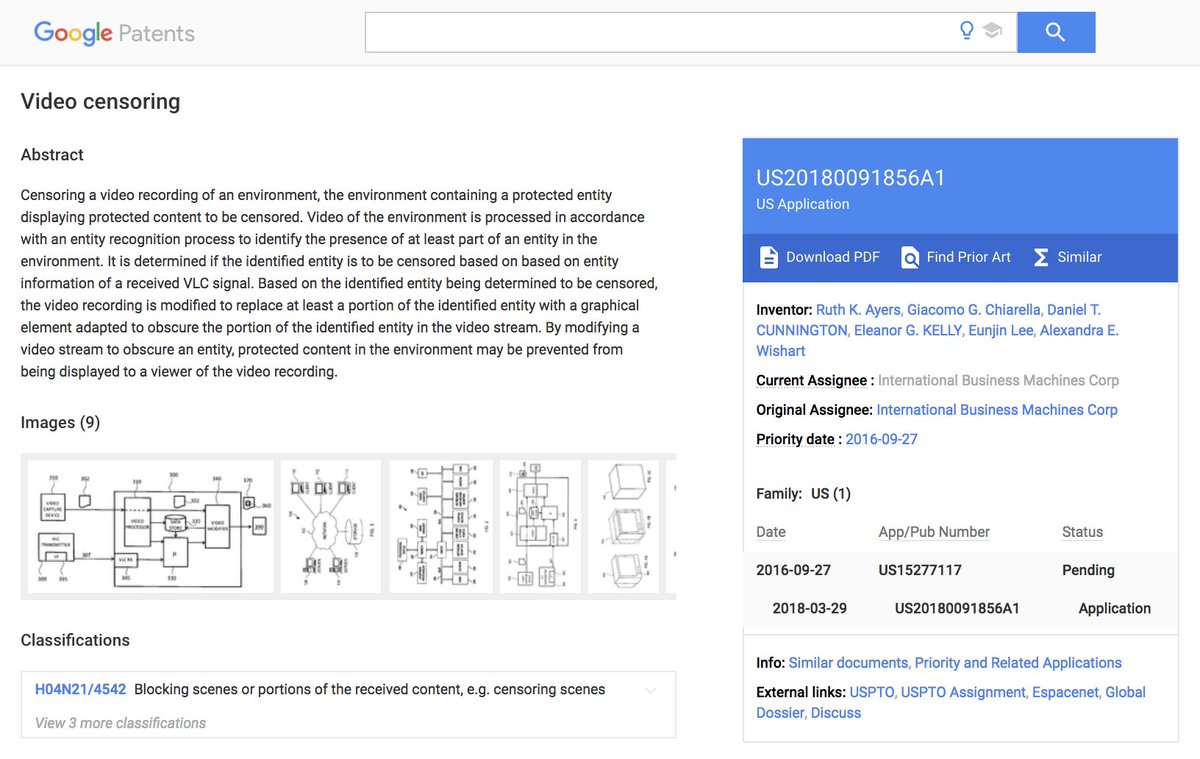Click the Current Assignee grey company name
Viewport: 1200px width, 759px height.
tap(998, 380)
